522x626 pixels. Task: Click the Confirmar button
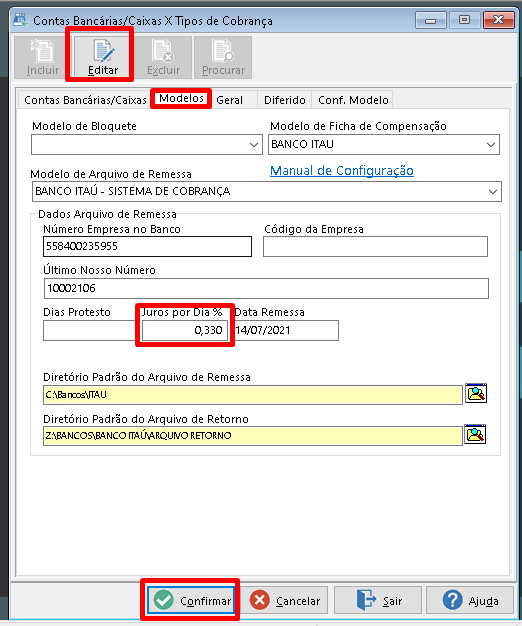click(x=190, y=600)
